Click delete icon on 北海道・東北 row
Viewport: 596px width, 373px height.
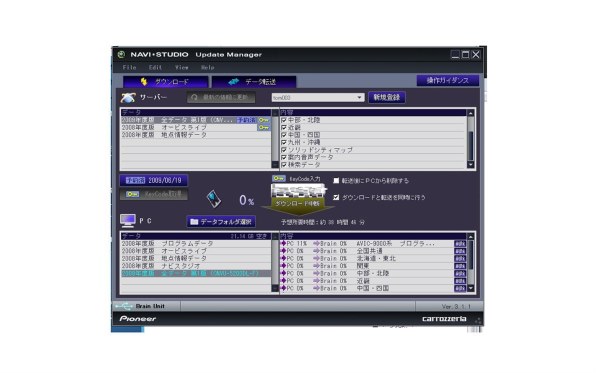460,259
